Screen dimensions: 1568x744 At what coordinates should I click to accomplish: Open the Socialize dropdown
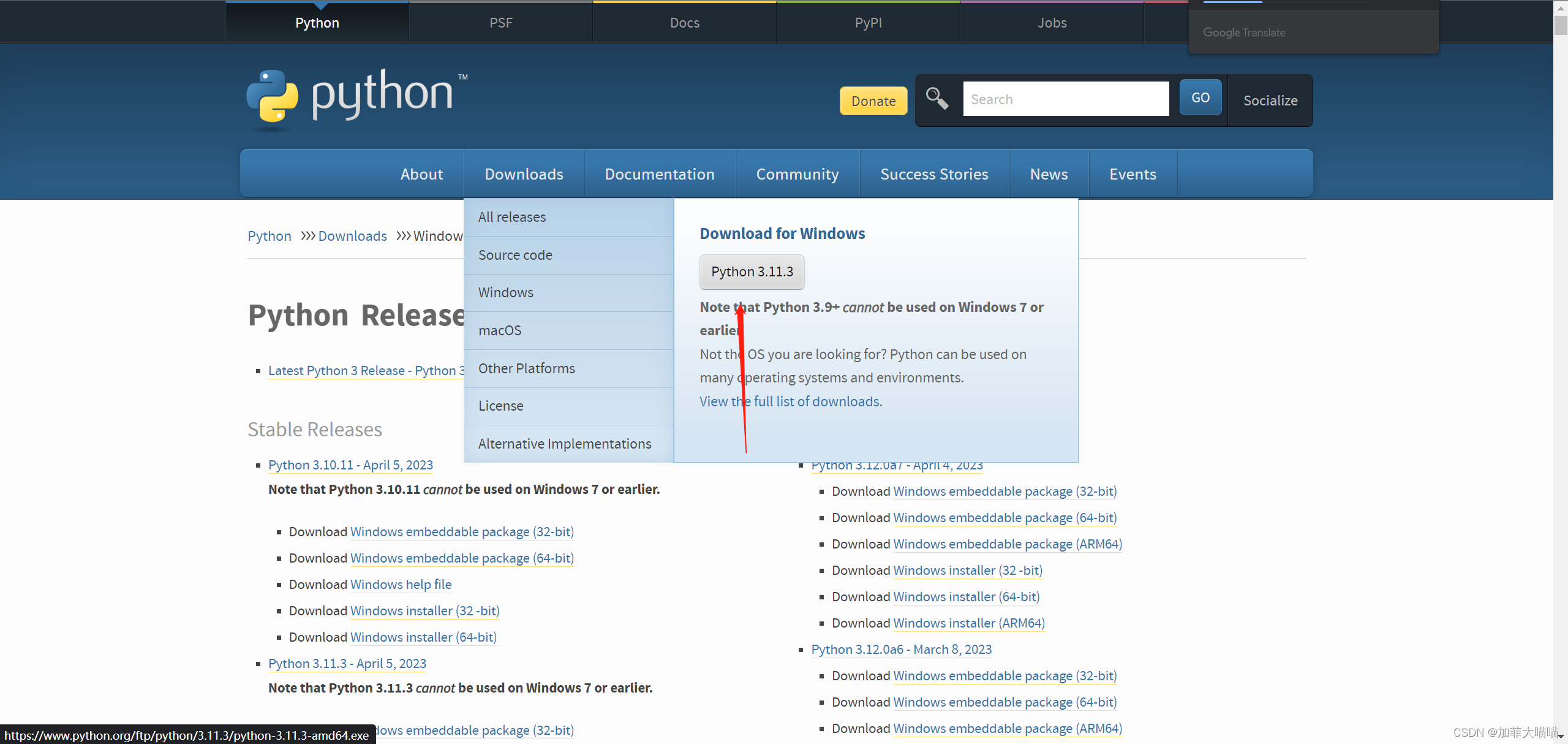1270,101
